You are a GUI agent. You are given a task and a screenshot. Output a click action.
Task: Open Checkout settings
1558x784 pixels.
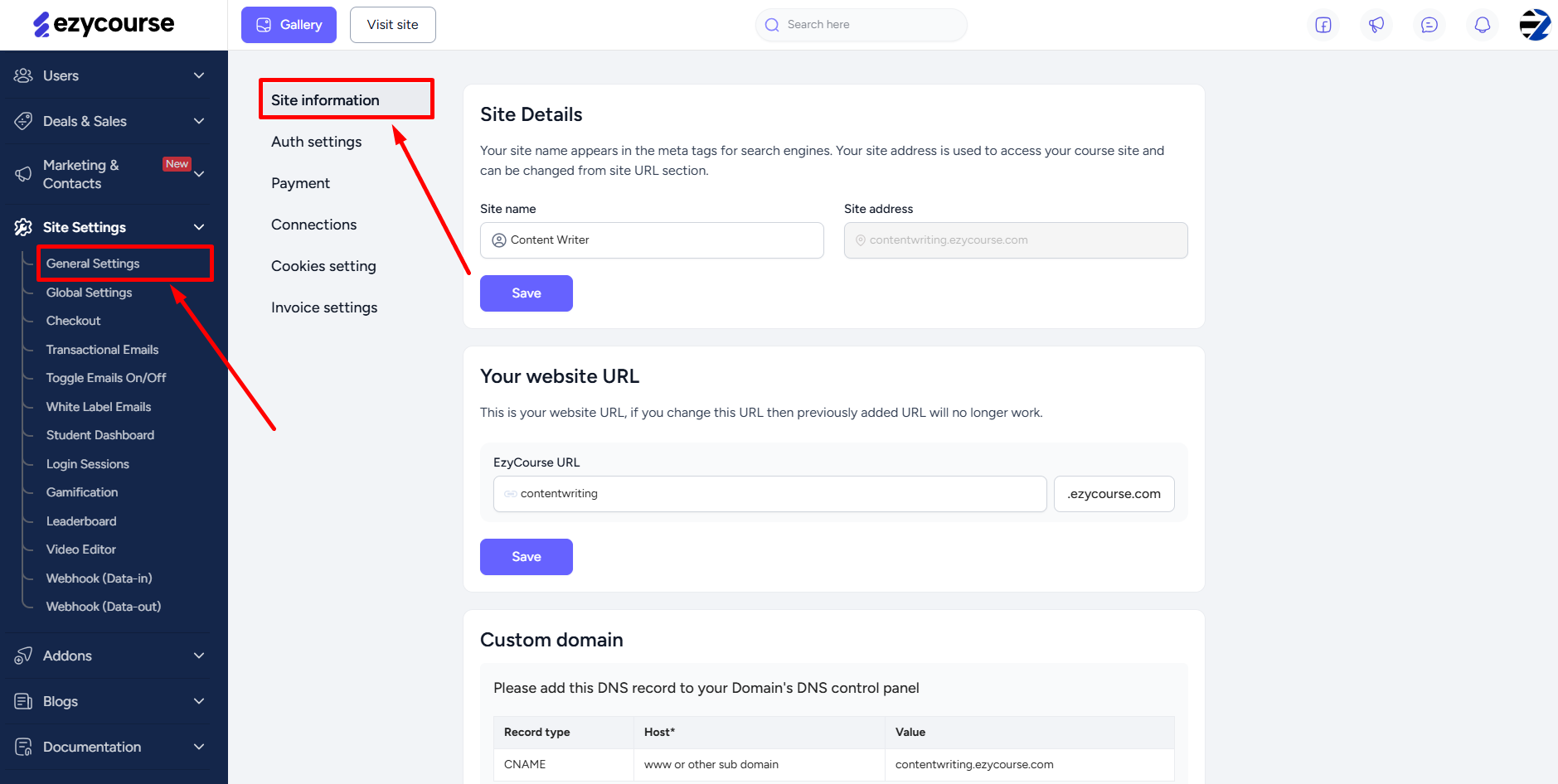[73, 321]
